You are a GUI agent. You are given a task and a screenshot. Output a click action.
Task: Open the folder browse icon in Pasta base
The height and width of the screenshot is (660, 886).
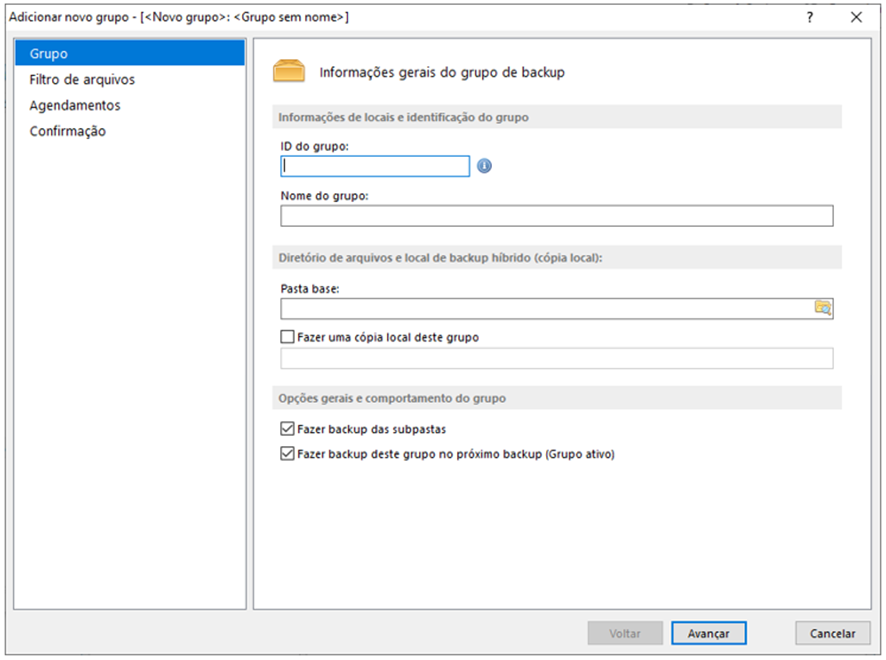pos(823,308)
